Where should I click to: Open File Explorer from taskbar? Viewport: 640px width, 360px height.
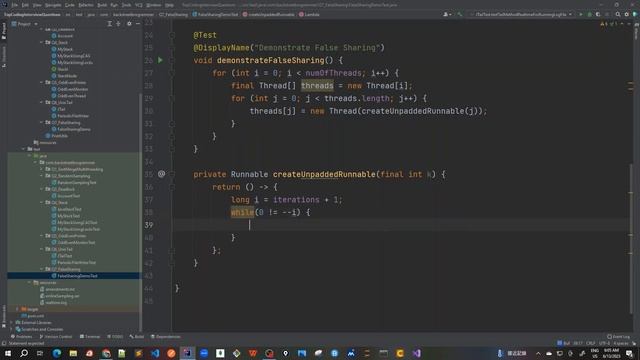(73, 353)
